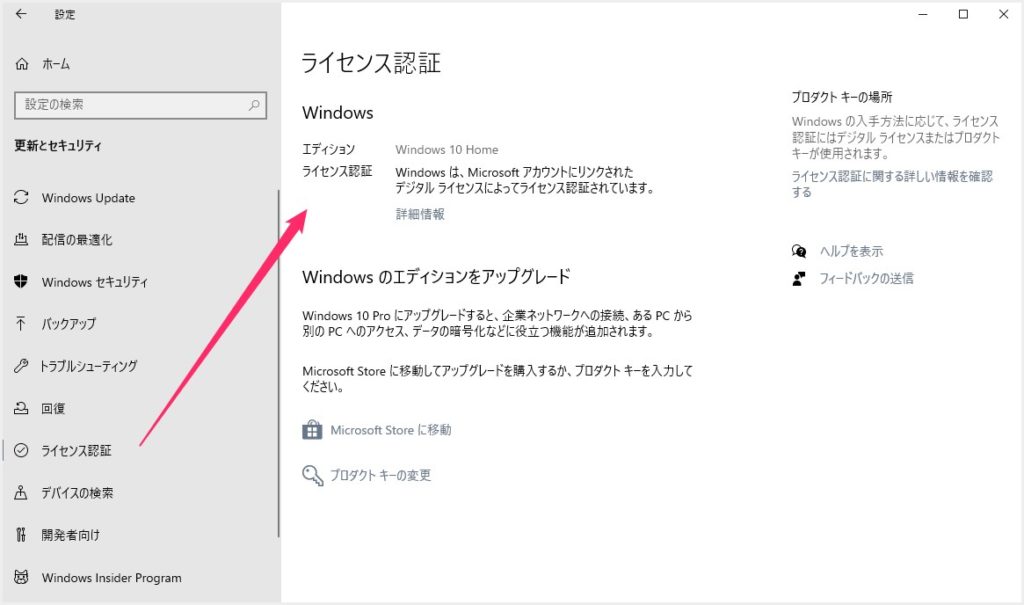
Task: Click the Windows セキュリティ shield icon
Action: (x=21, y=282)
